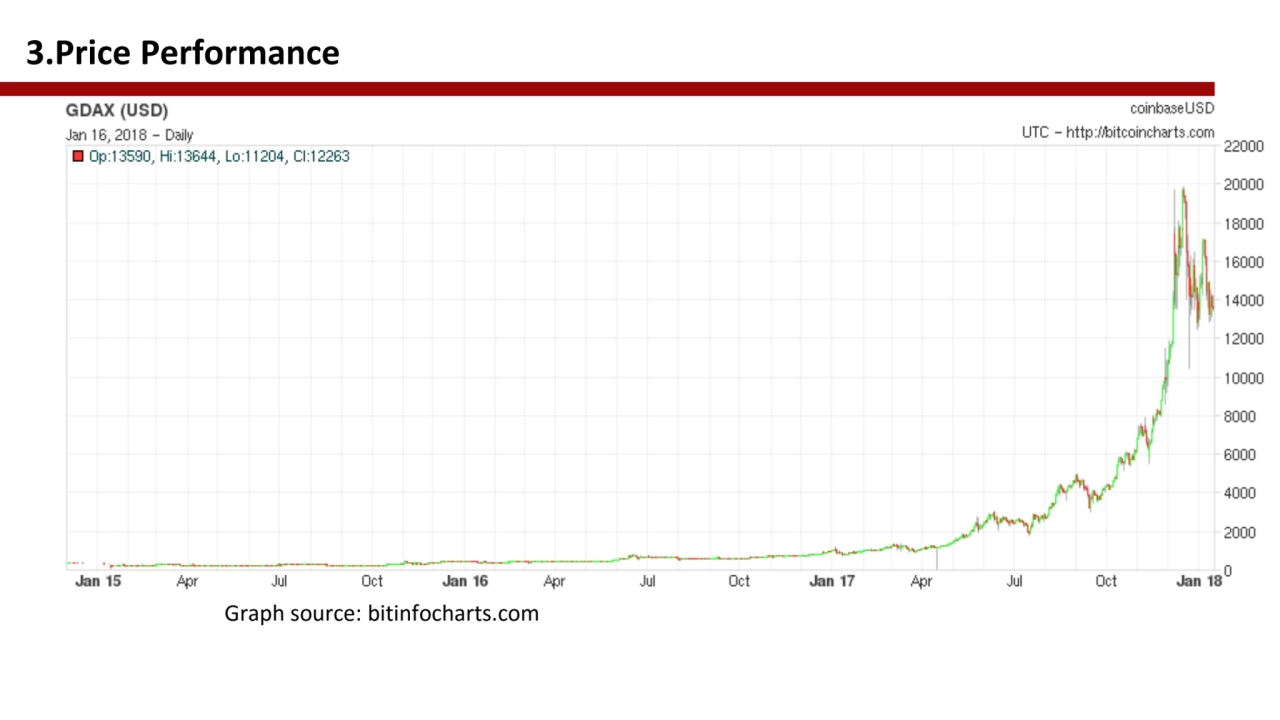The width and height of the screenshot is (1280, 720).
Task: Click the Jan 15 x-axis label
Action: [x=97, y=581]
